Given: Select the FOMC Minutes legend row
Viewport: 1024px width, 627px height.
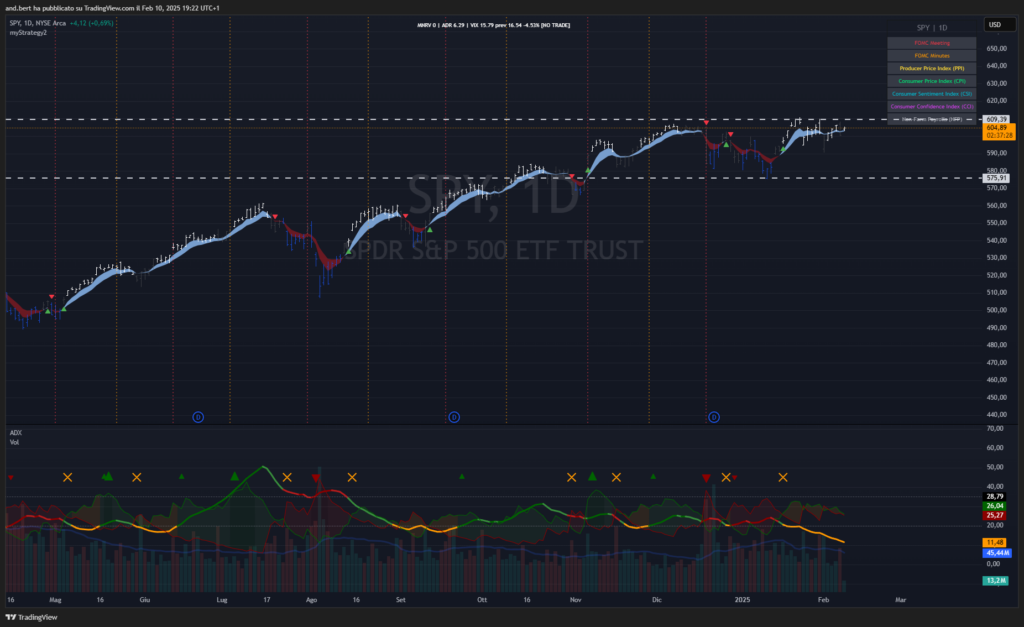Looking at the screenshot, I should point(931,55).
